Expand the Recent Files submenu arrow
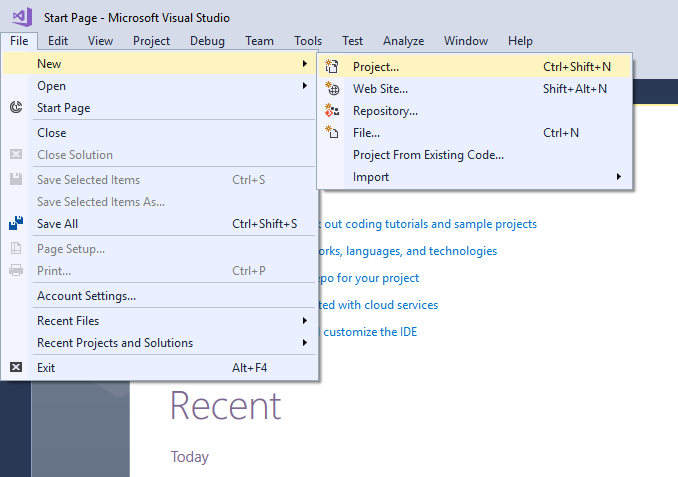 [305, 320]
